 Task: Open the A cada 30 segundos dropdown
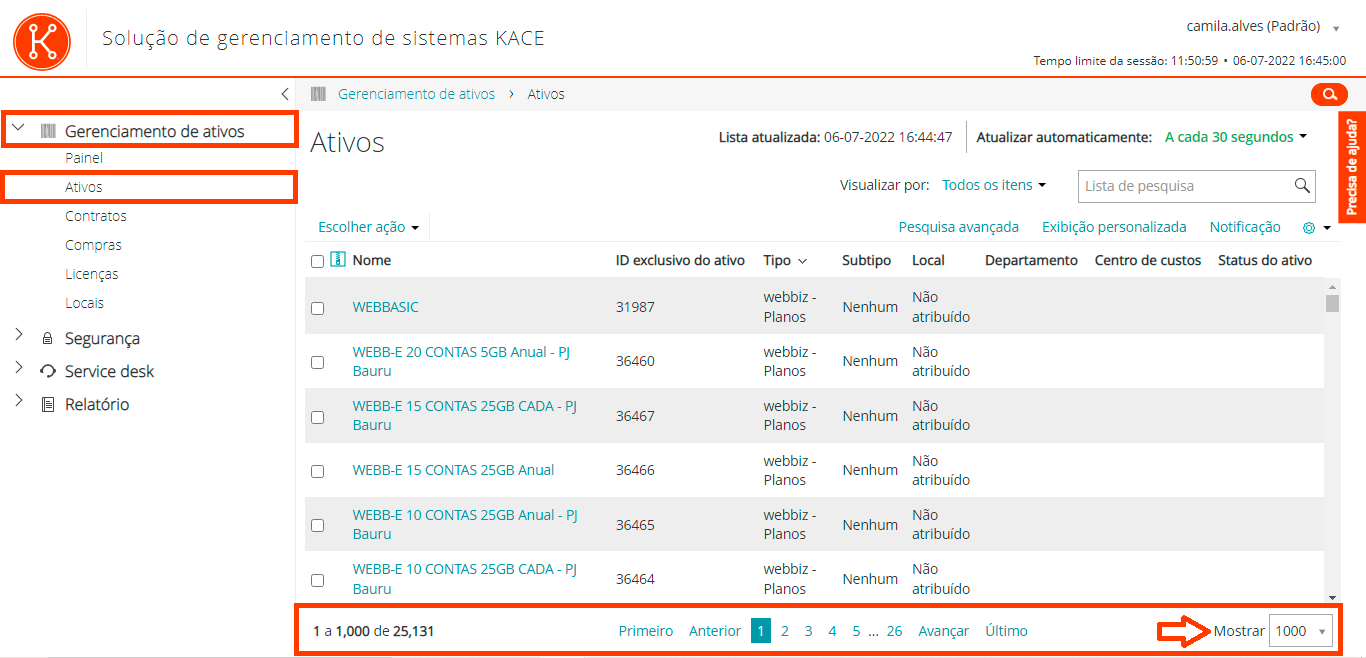point(1236,137)
